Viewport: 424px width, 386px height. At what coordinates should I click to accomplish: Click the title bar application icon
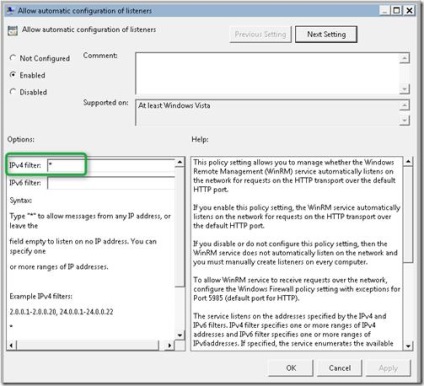tap(10, 11)
